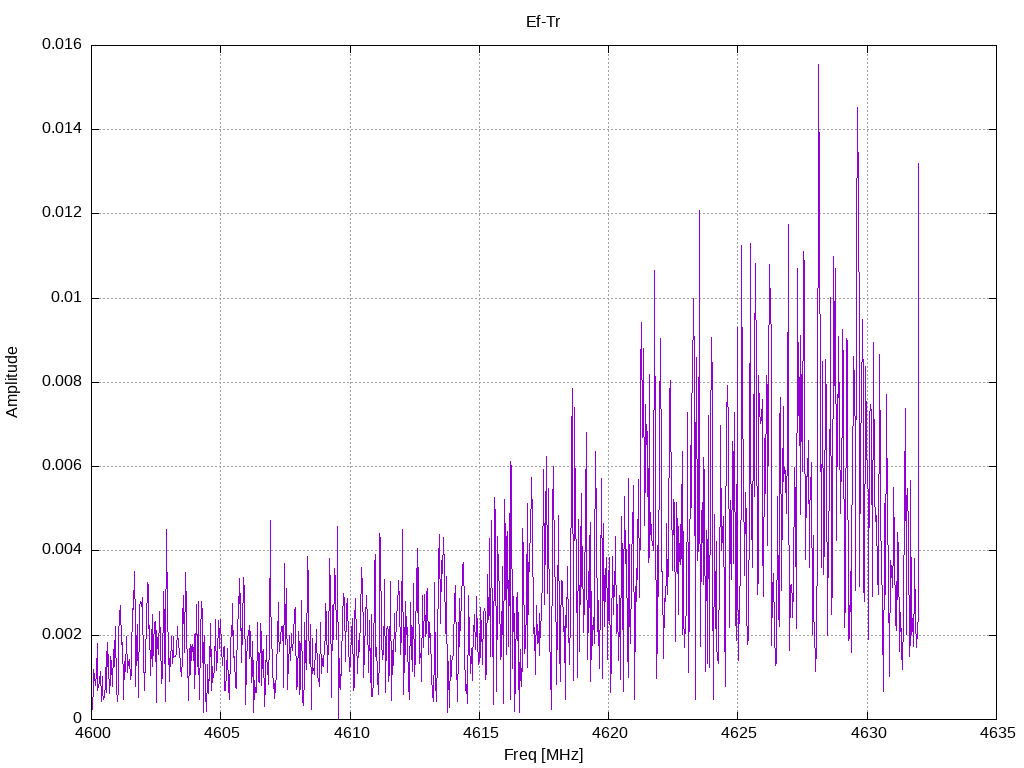
Task: Click the y-axis origin label 0
Action: coord(78,718)
